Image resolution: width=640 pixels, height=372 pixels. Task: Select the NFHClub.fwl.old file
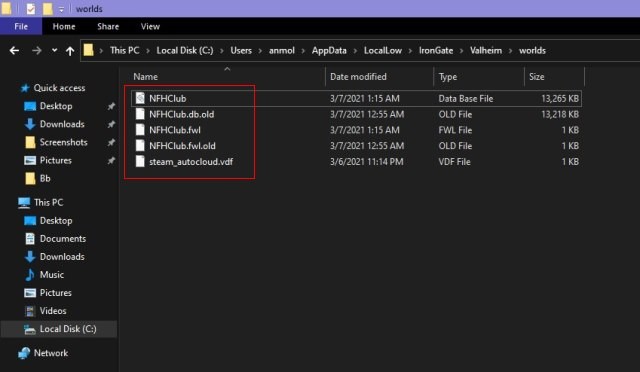click(182, 146)
